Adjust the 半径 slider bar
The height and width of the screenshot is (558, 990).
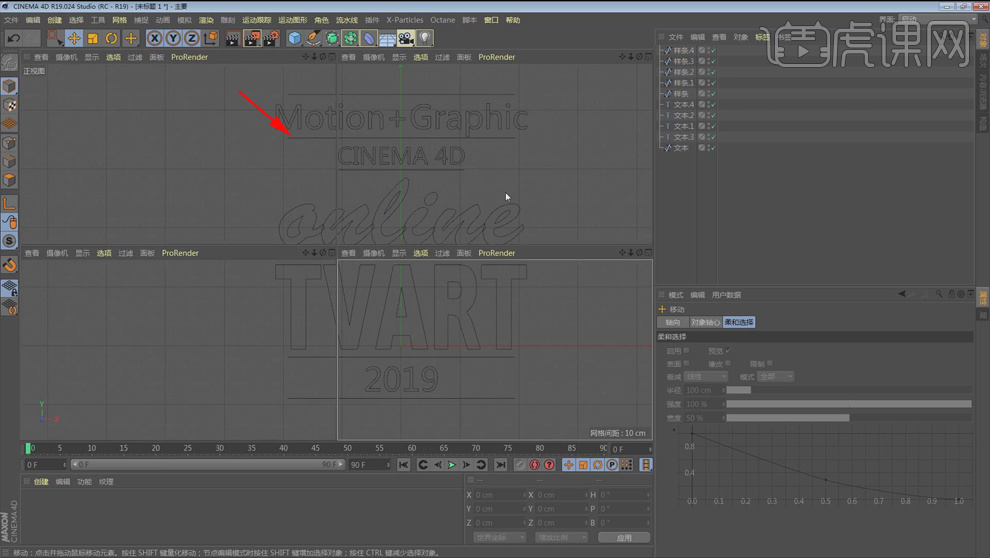(x=849, y=390)
